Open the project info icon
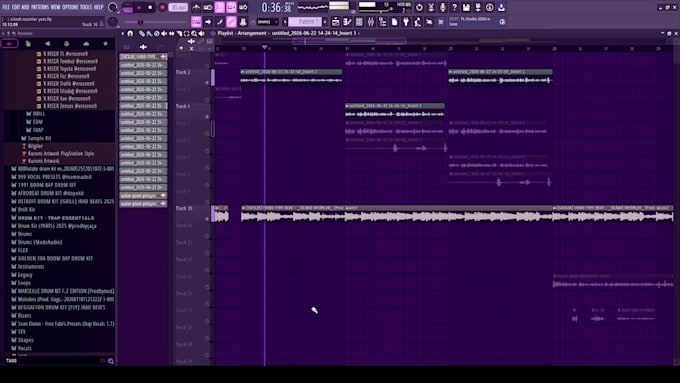Viewport: 680px width, 383px height. pyautogui.click(x=490, y=7)
